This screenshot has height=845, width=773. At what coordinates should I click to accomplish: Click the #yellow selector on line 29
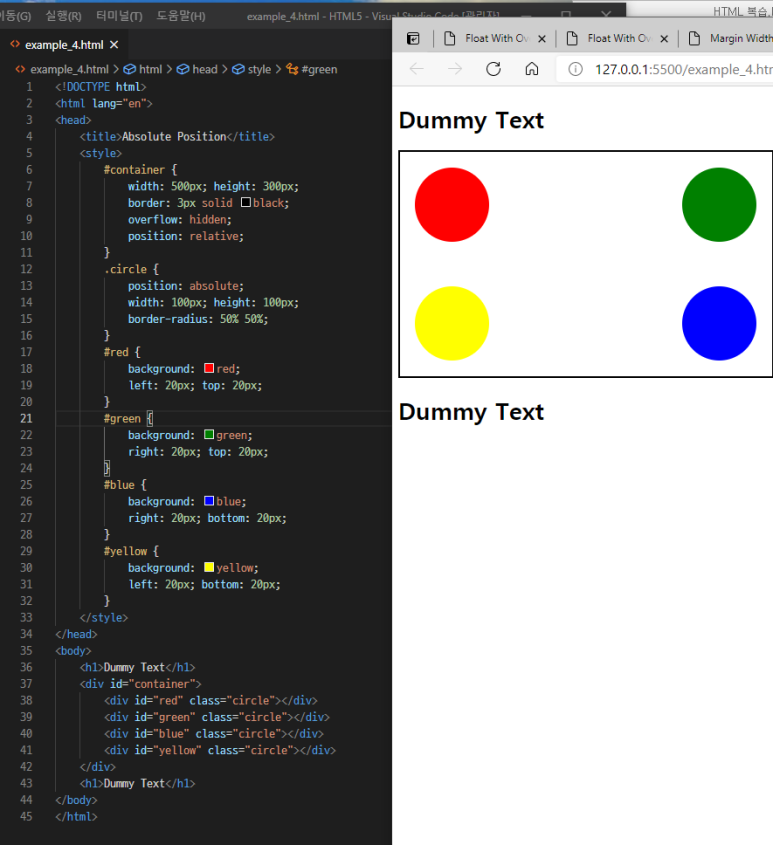[x=125, y=551]
